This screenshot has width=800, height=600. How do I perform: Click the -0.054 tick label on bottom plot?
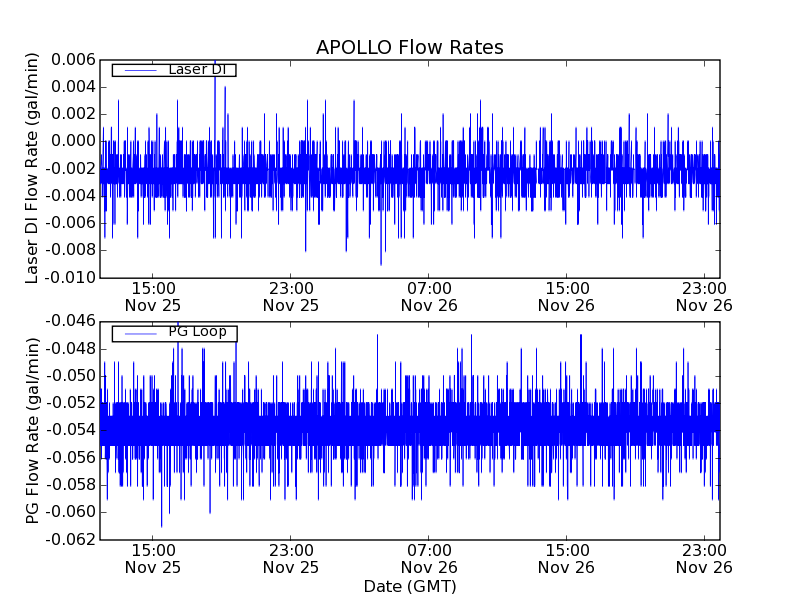coord(71,430)
